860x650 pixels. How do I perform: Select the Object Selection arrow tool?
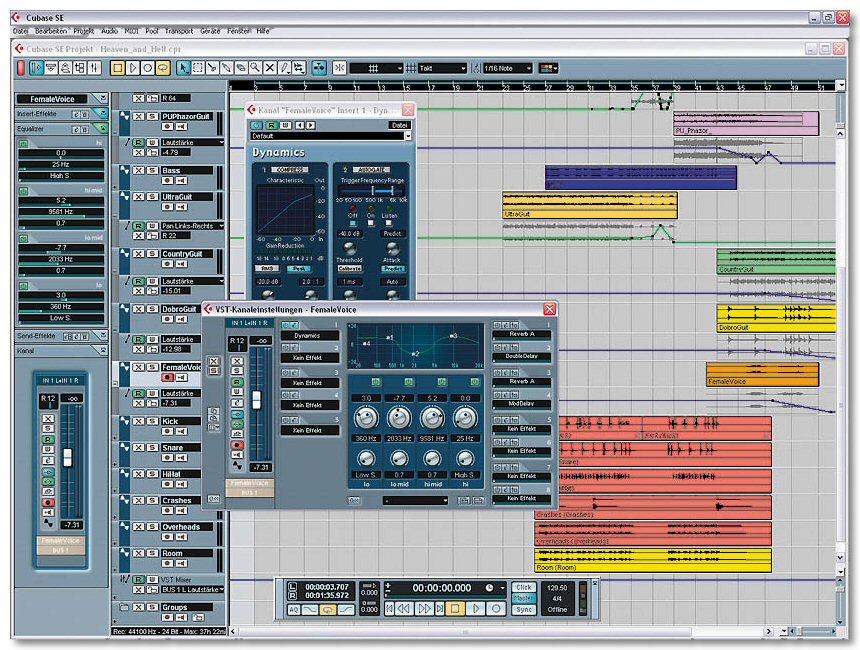(183, 68)
